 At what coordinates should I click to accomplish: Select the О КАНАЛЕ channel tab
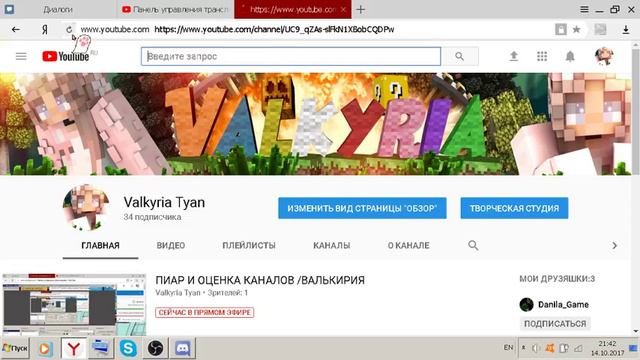409,245
